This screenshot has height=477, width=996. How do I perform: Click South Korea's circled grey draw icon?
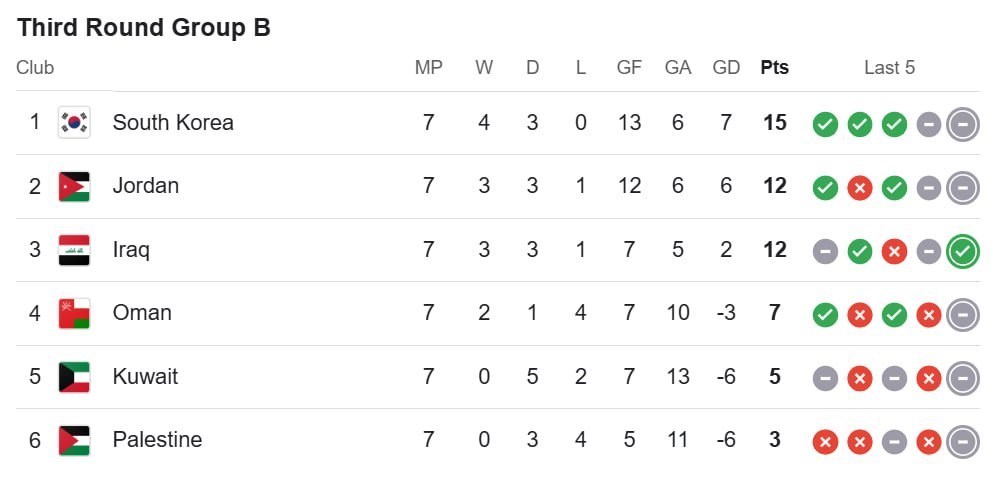(x=962, y=124)
